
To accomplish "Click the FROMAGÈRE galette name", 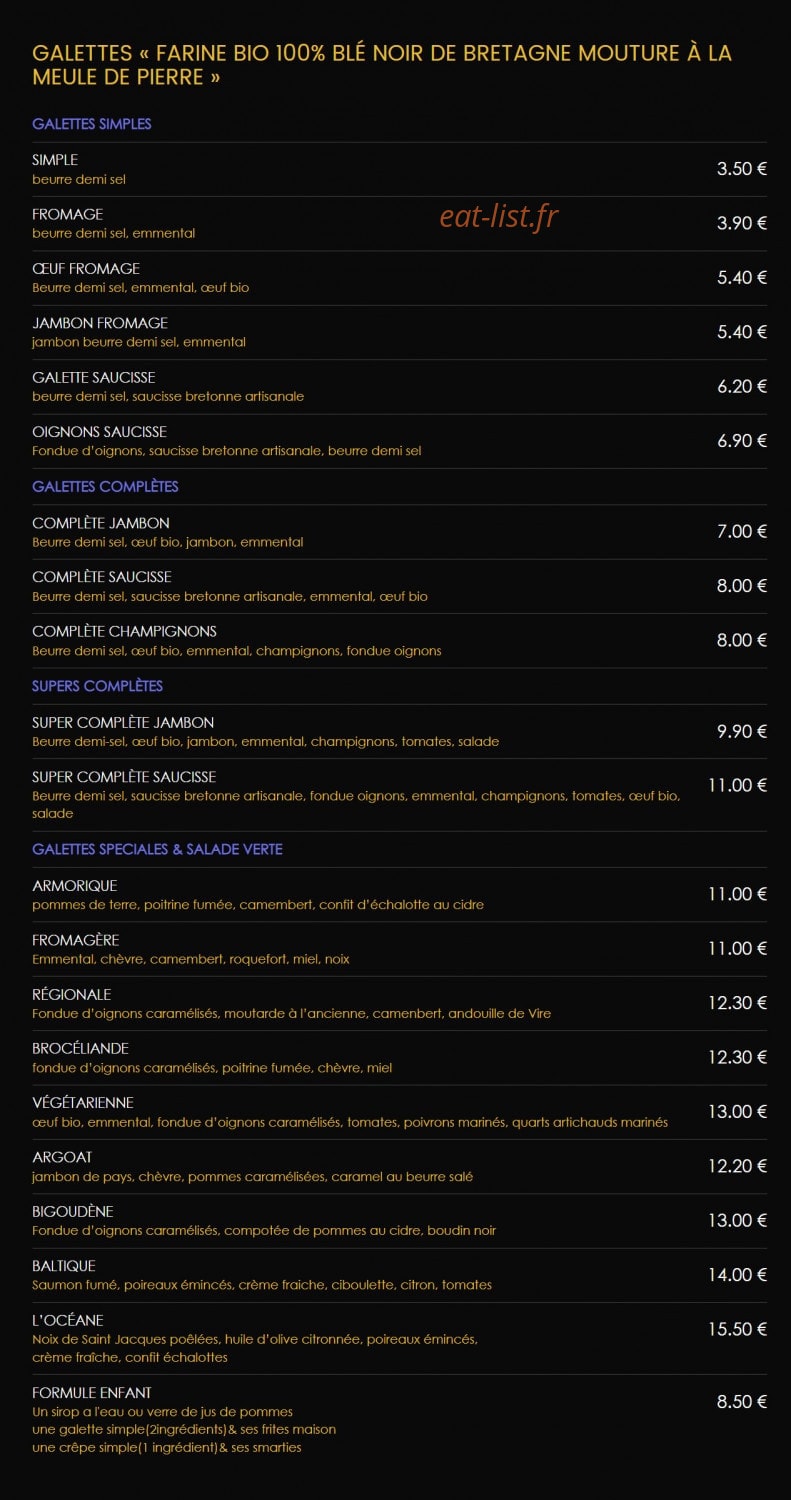I will (75, 940).
